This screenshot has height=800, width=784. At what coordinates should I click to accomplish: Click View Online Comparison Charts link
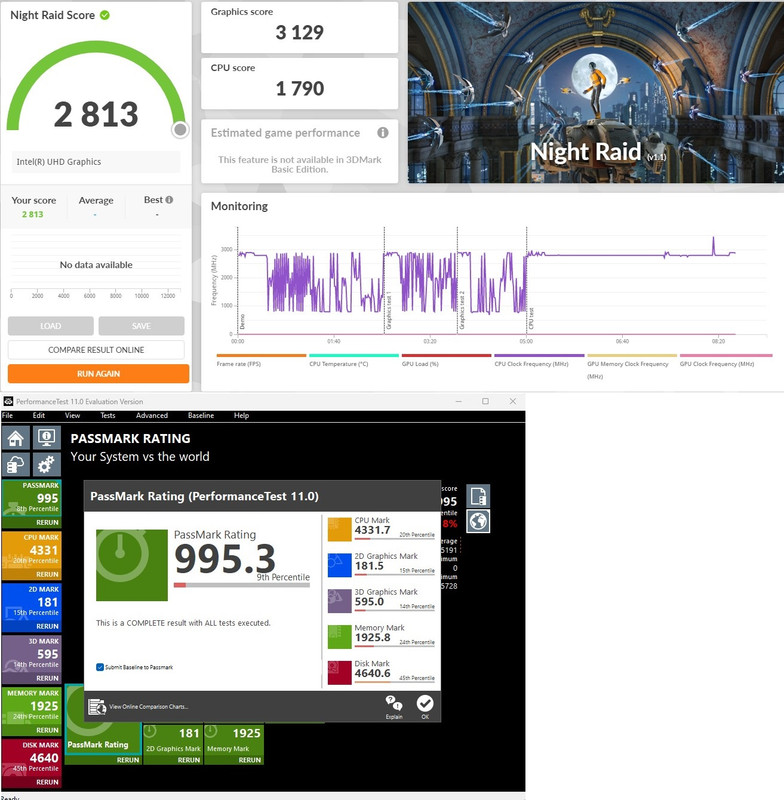pos(148,707)
